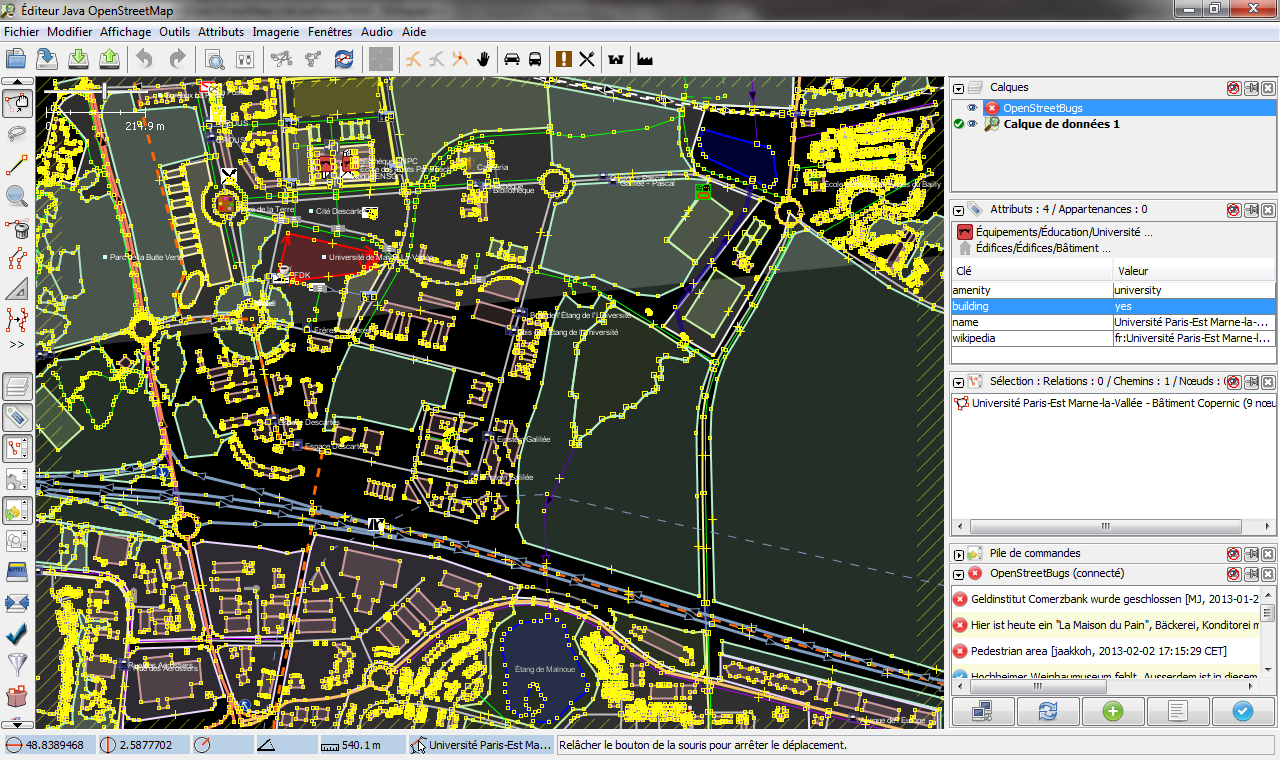Toggle visibility eye of OpenStreetBugs layer

[972, 108]
